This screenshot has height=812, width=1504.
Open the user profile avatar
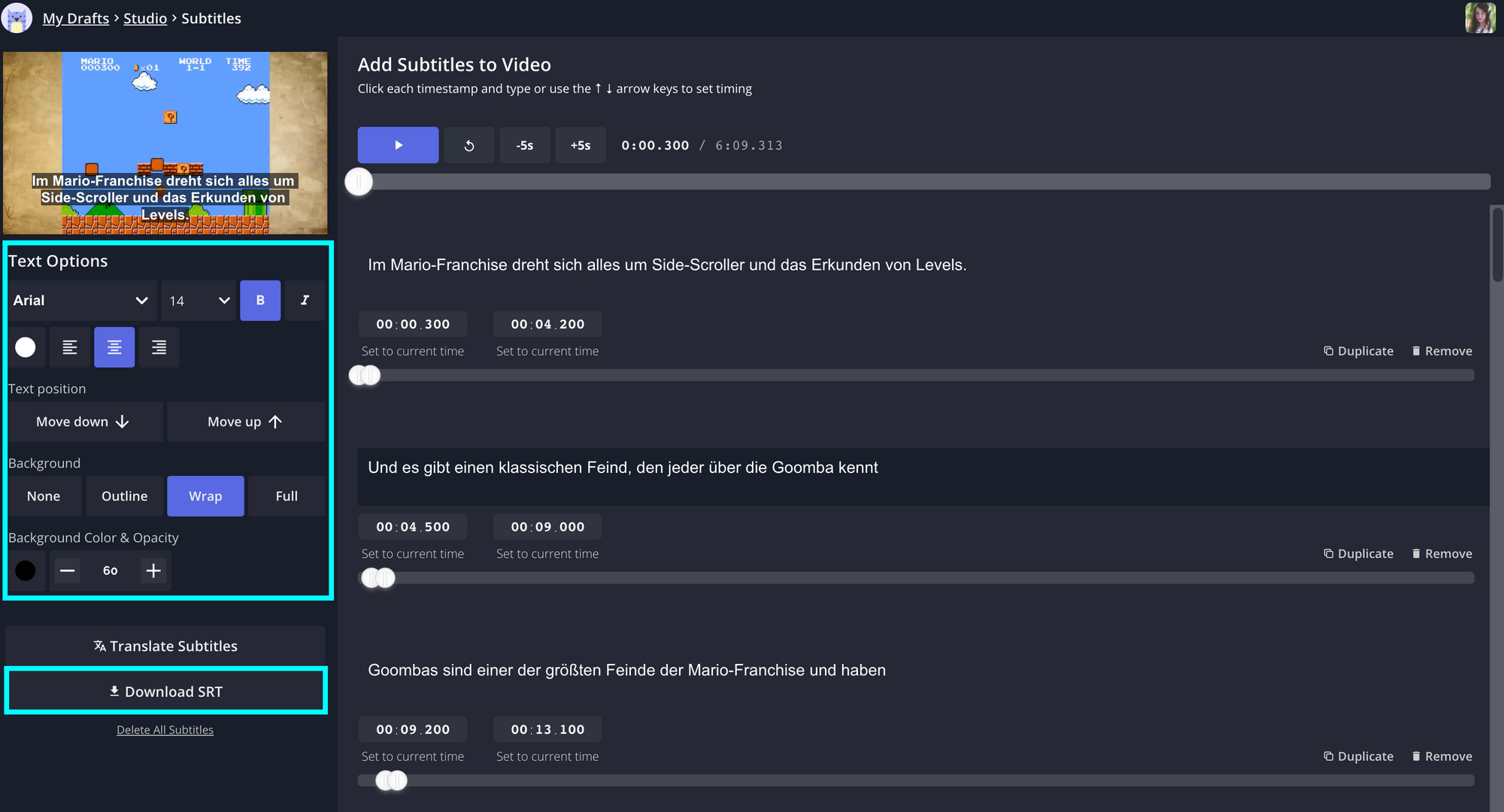click(1480, 18)
